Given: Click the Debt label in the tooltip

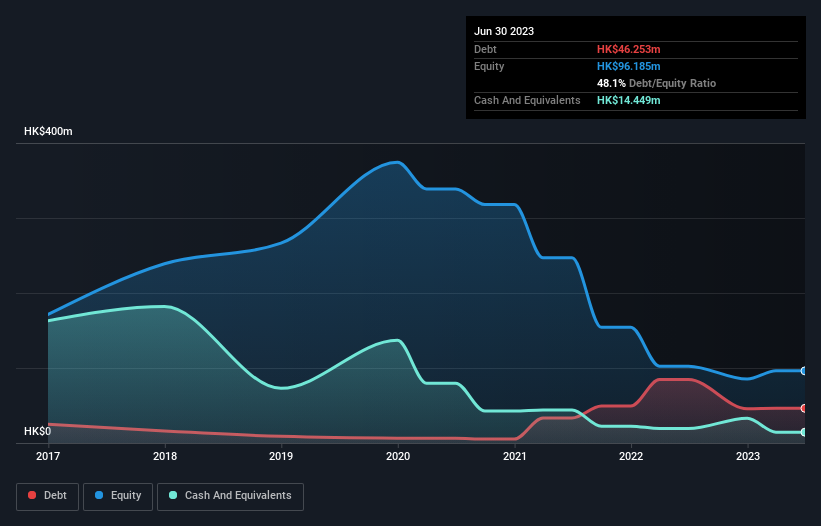Looking at the screenshot, I should click(x=485, y=49).
